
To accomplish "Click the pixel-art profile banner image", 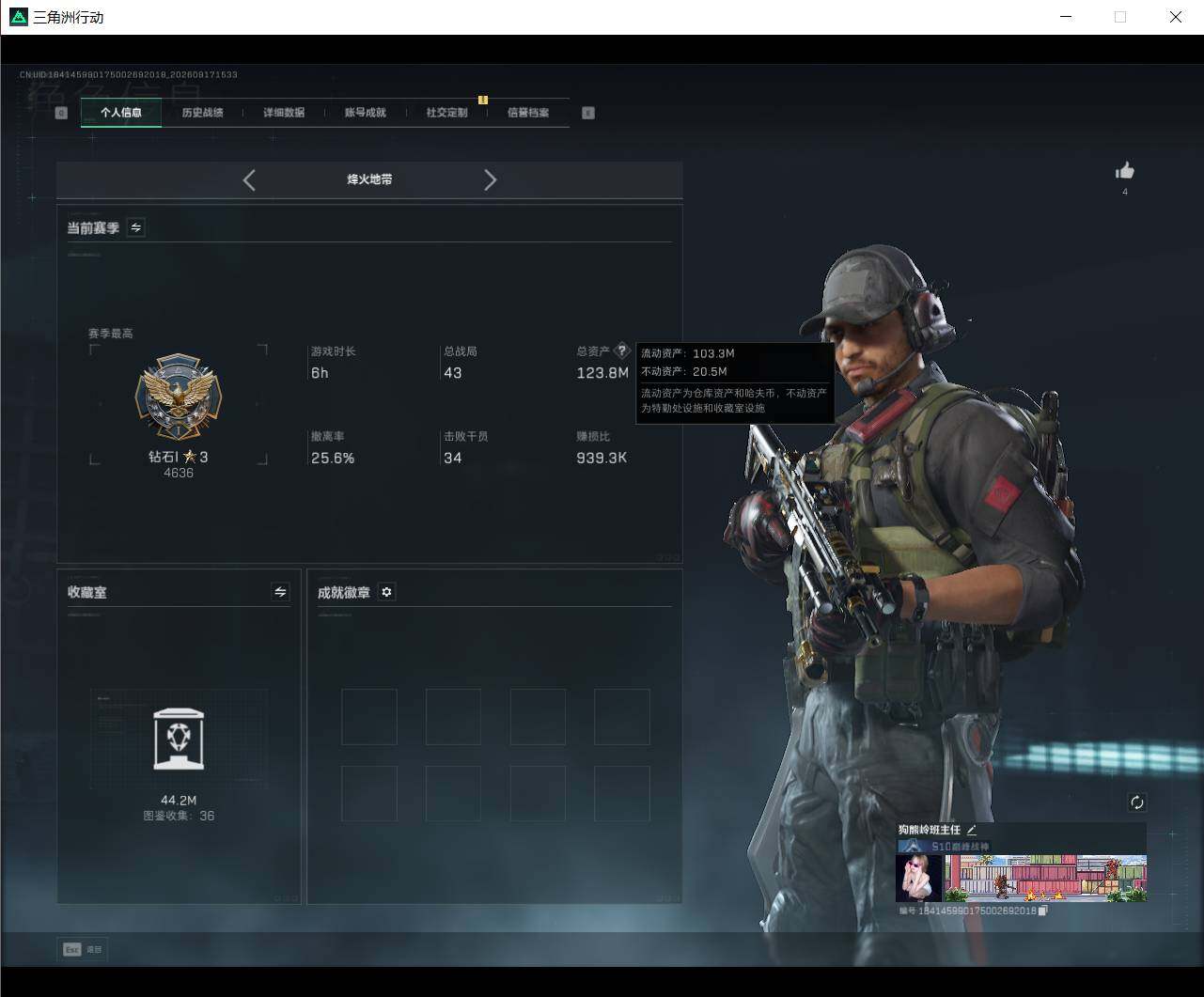I will click(1045, 878).
